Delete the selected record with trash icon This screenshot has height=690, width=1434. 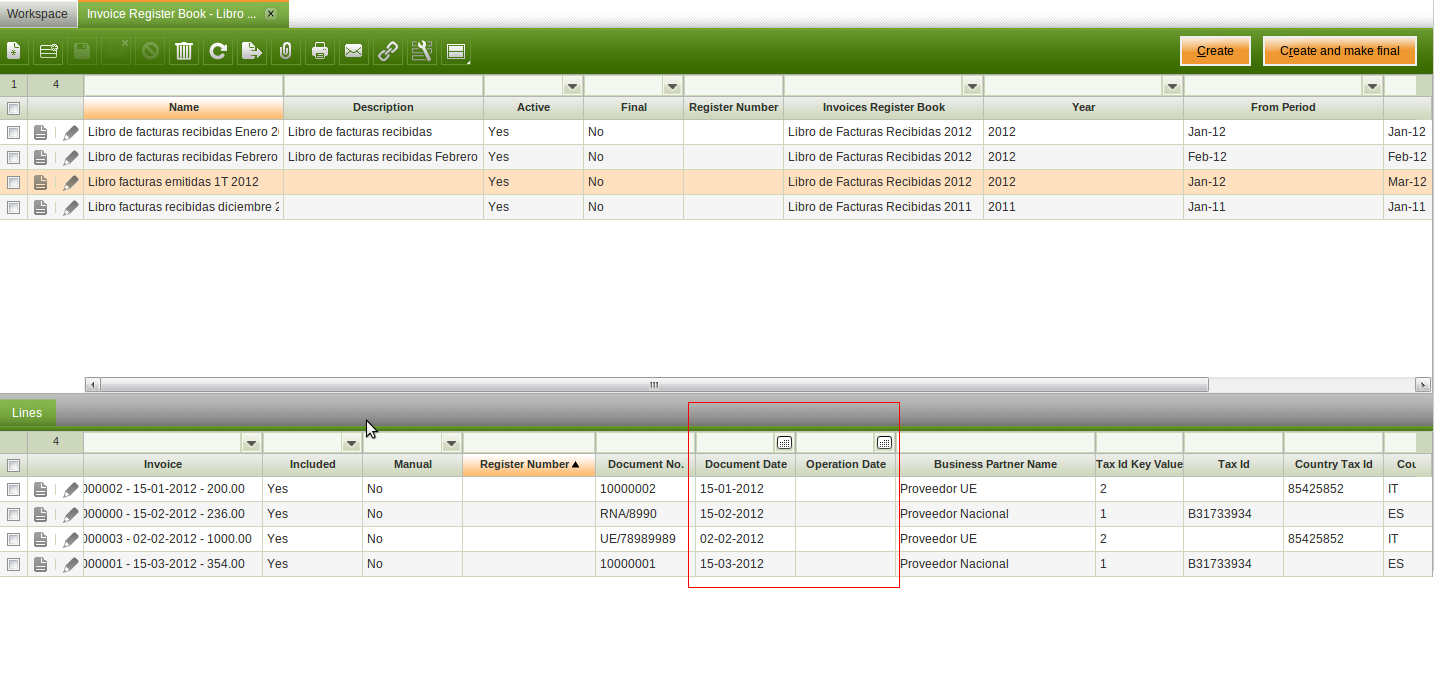(x=184, y=51)
